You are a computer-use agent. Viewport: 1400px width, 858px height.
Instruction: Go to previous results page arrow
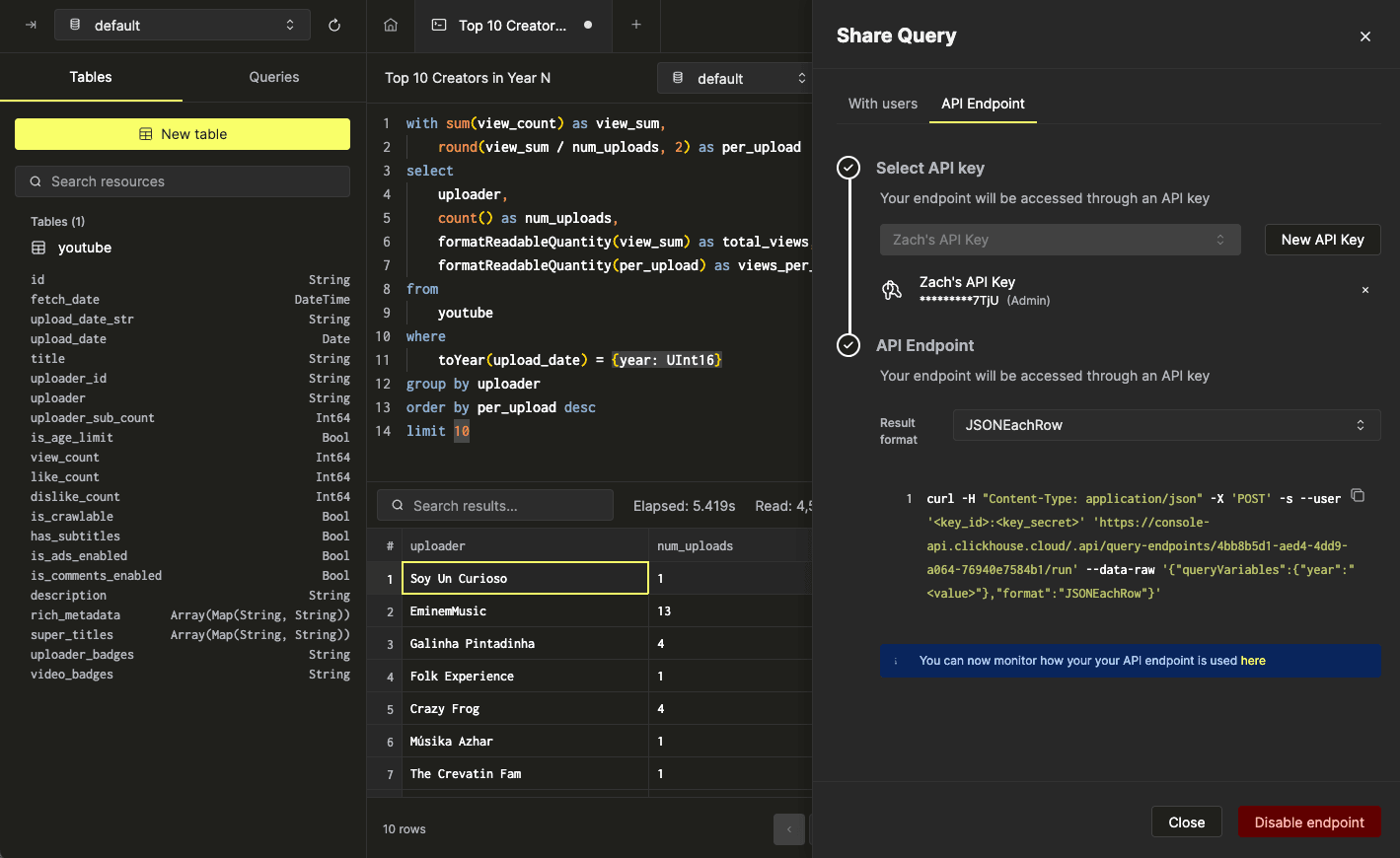[788, 829]
